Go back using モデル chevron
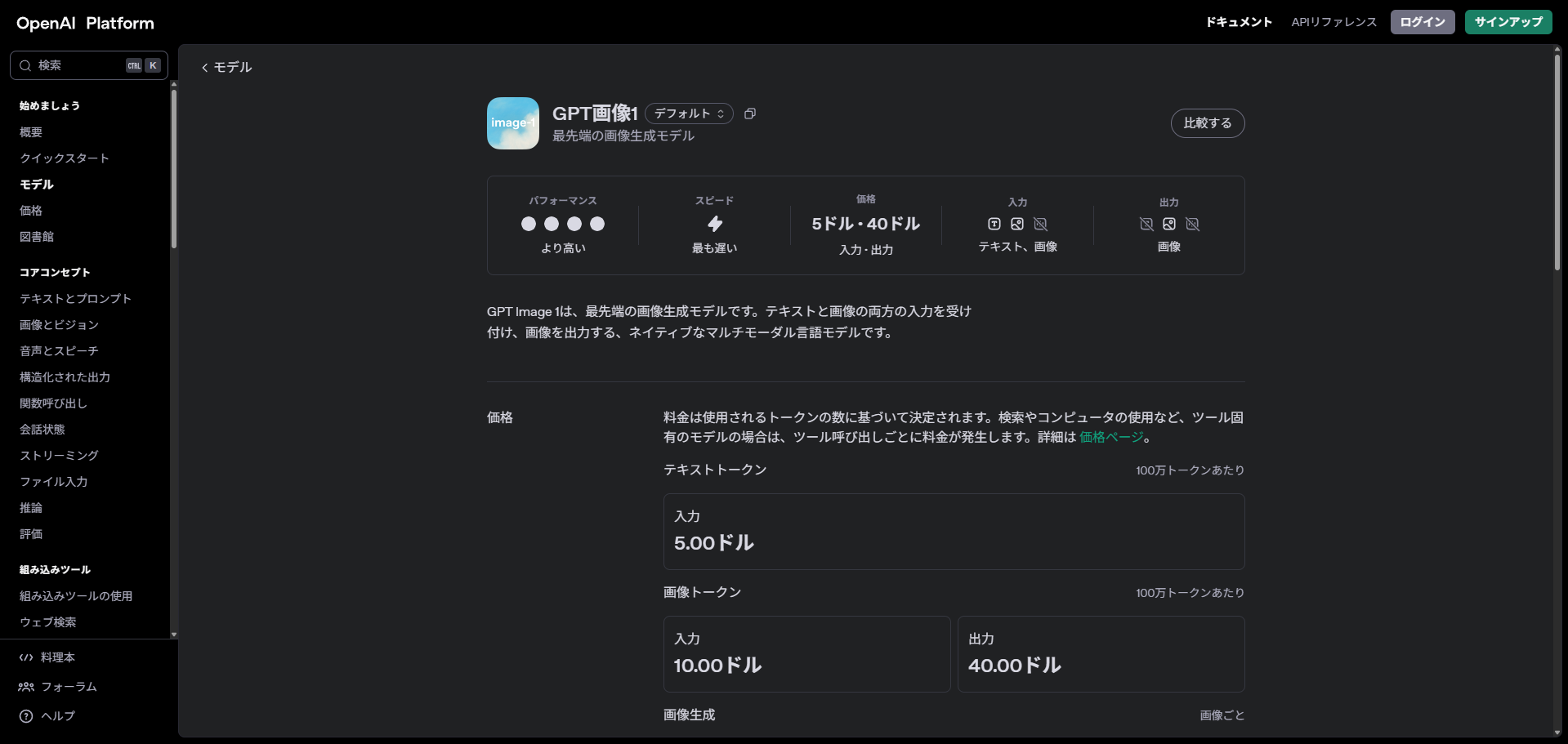Image resolution: width=1568 pixels, height=744 pixels. click(x=226, y=67)
